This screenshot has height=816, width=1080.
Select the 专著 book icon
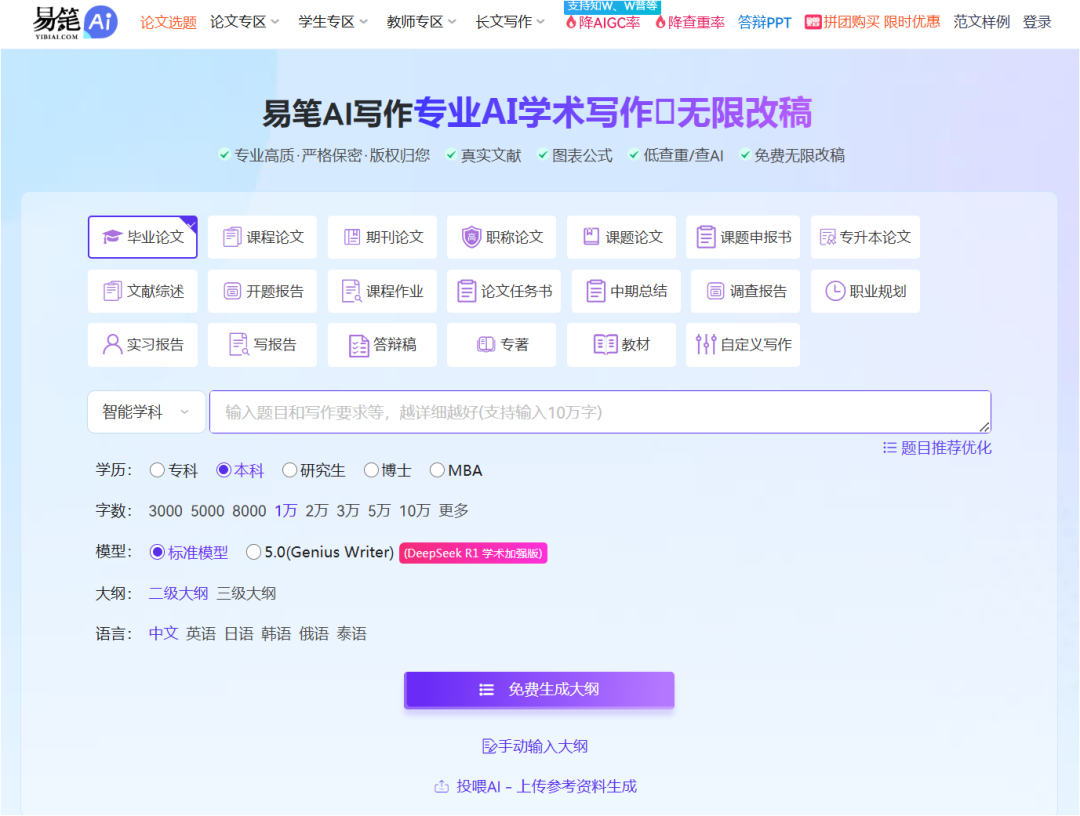click(x=486, y=344)
